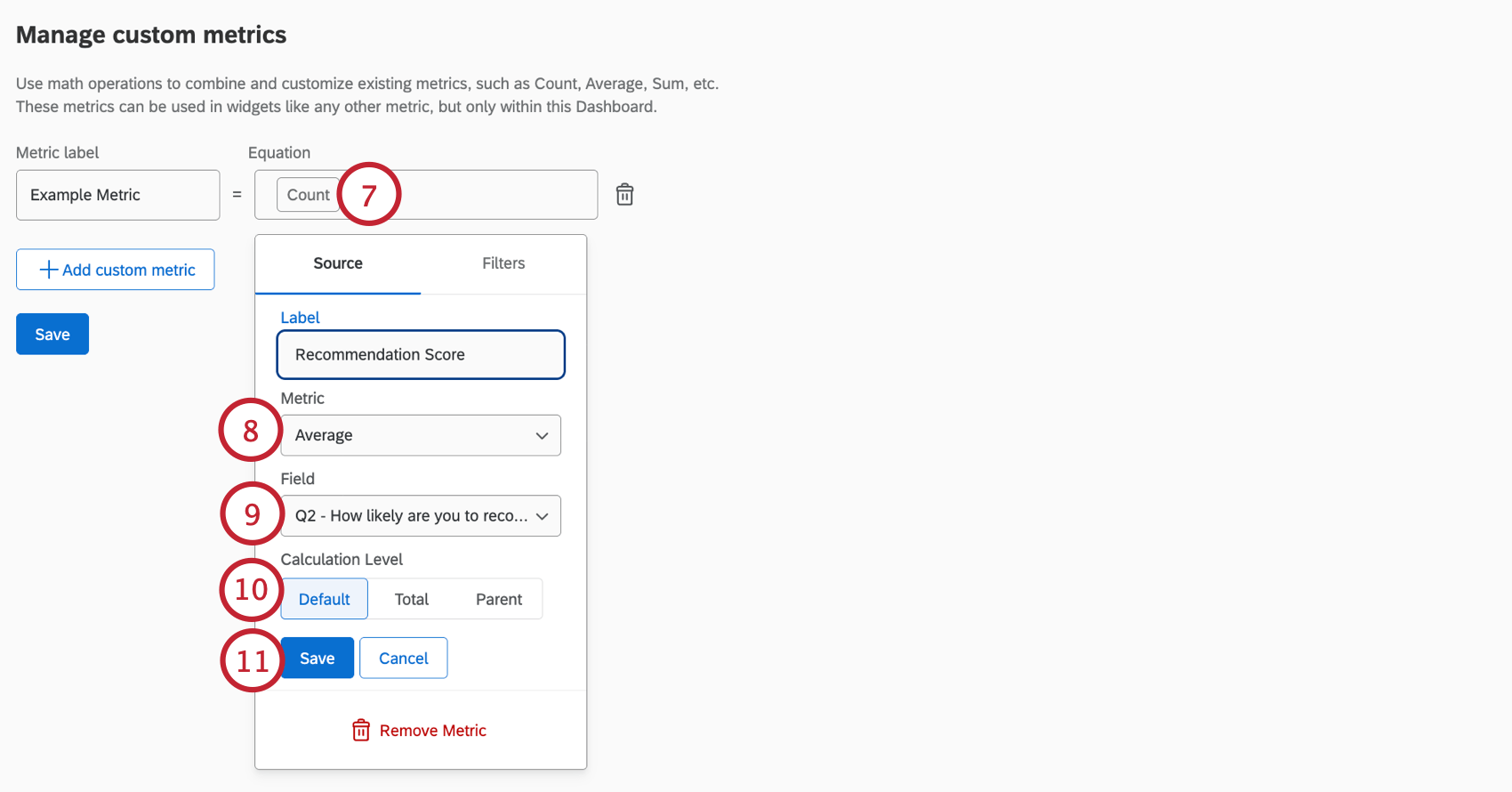Select the Parent calculation level
Viewport: 1512px width, 792px height.
coord(499,599)
